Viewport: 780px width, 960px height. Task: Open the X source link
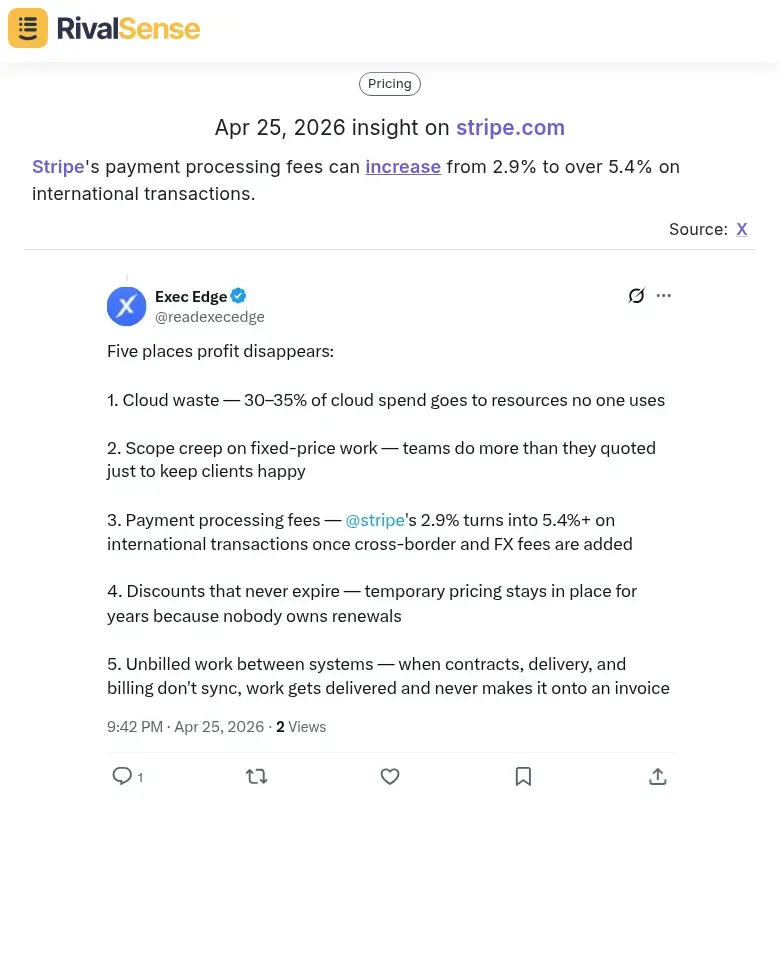click(741, 229)
